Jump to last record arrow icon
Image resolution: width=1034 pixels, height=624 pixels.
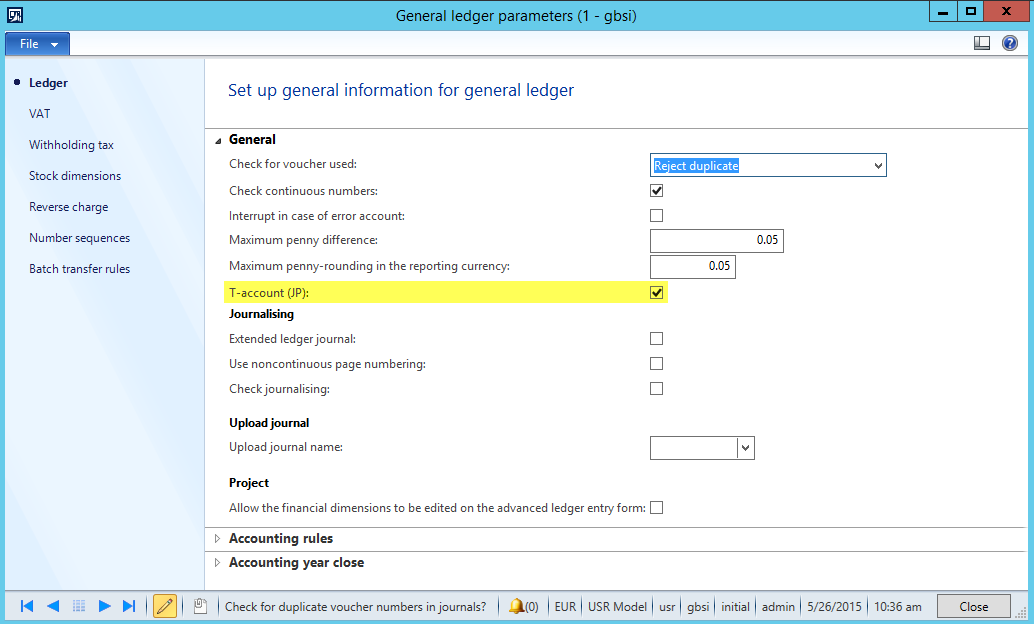[x=129, y=606]
